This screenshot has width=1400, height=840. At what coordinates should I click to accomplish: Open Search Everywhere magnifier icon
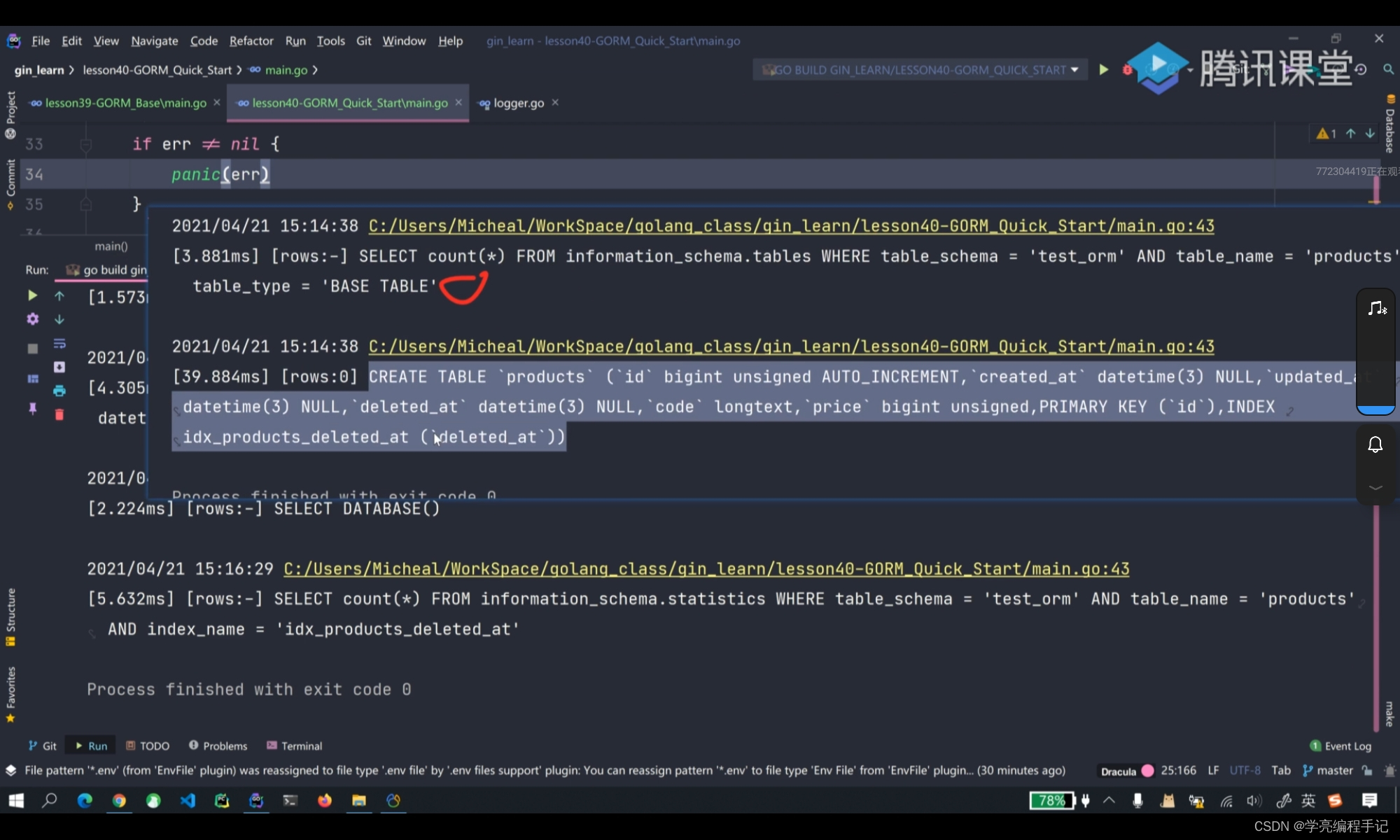1388,69
